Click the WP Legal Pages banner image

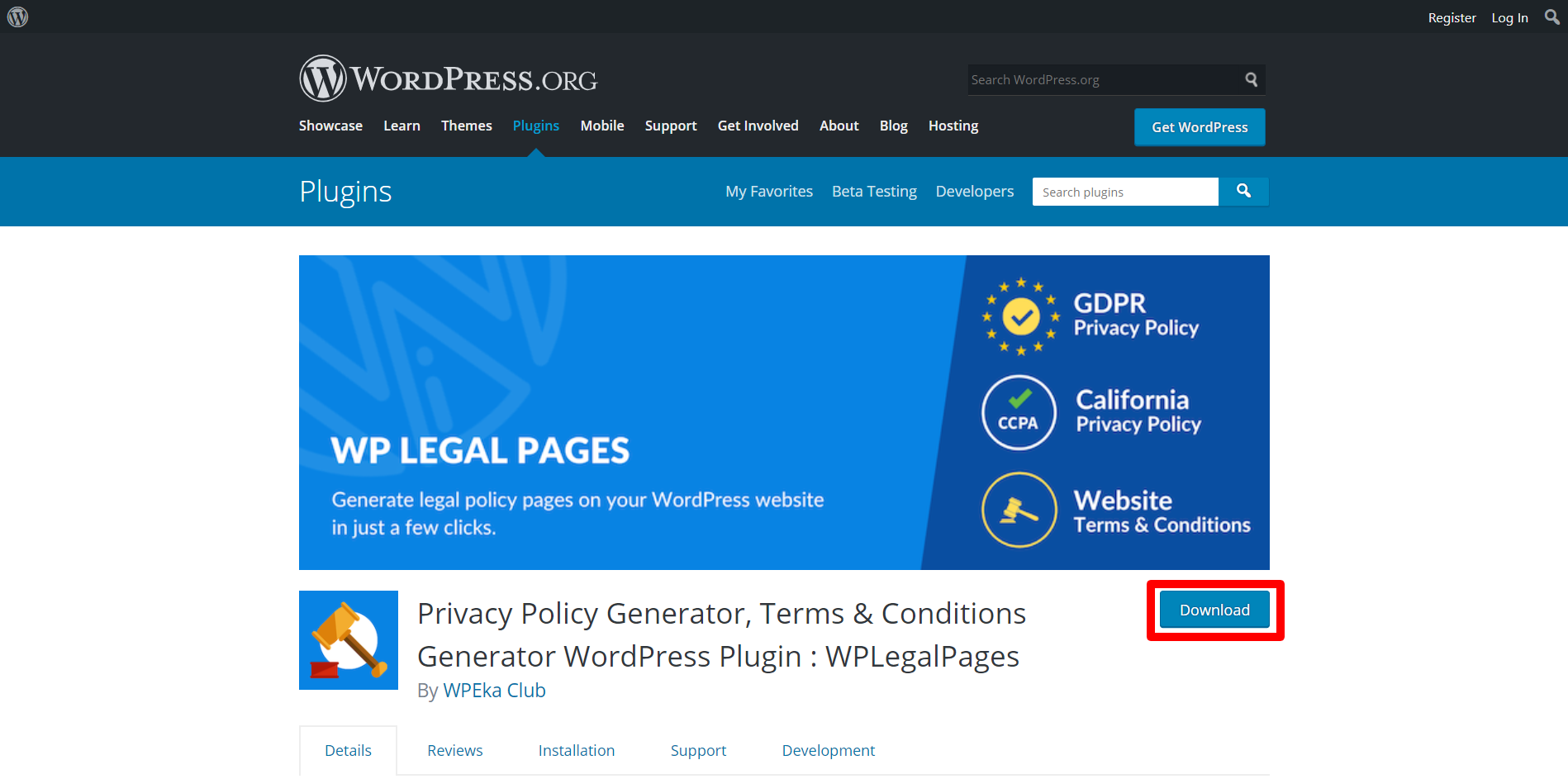[784, 412]
